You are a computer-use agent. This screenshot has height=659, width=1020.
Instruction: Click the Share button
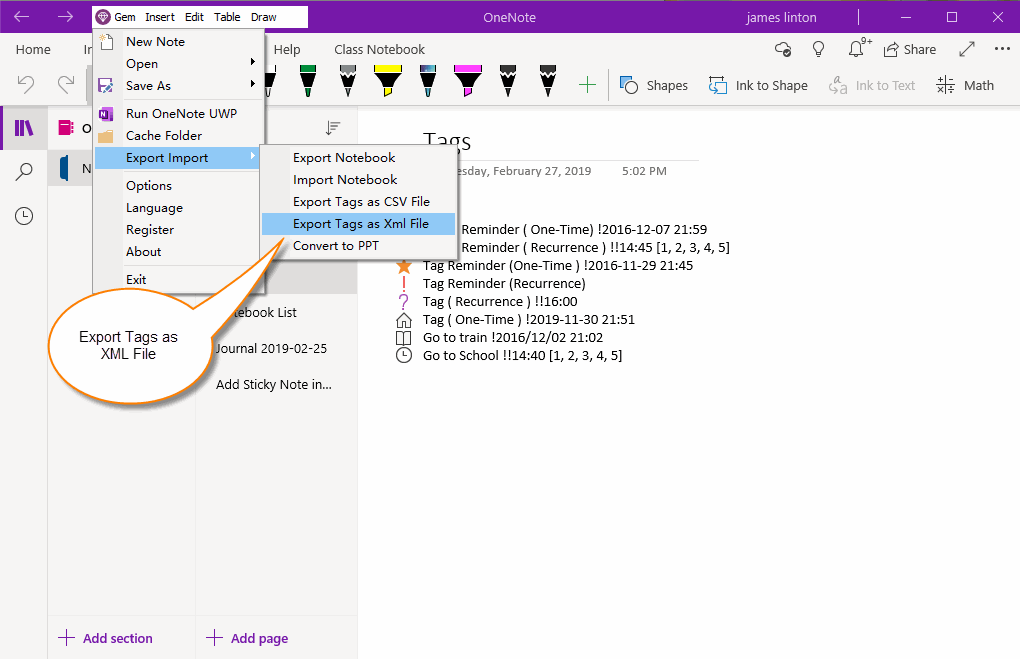tap(910, 49)
